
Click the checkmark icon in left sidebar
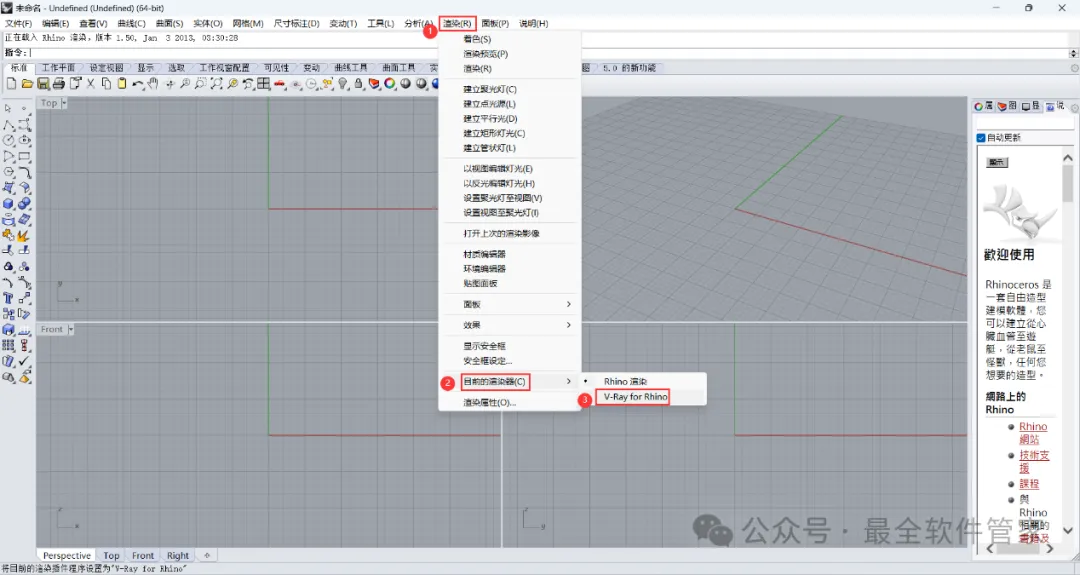point(24,361)
